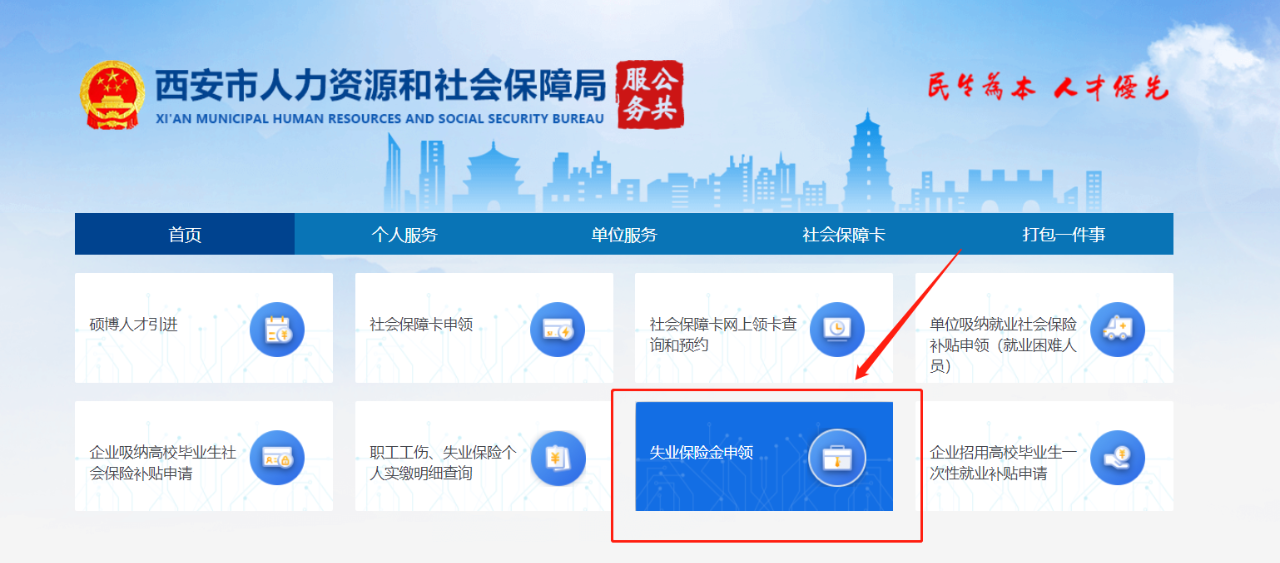Viewport: 1280px width, 563px height.
Task: Open 企业招用高校毕业生一次性就业补贴申请 link
Action: [x=1003, y=462]
